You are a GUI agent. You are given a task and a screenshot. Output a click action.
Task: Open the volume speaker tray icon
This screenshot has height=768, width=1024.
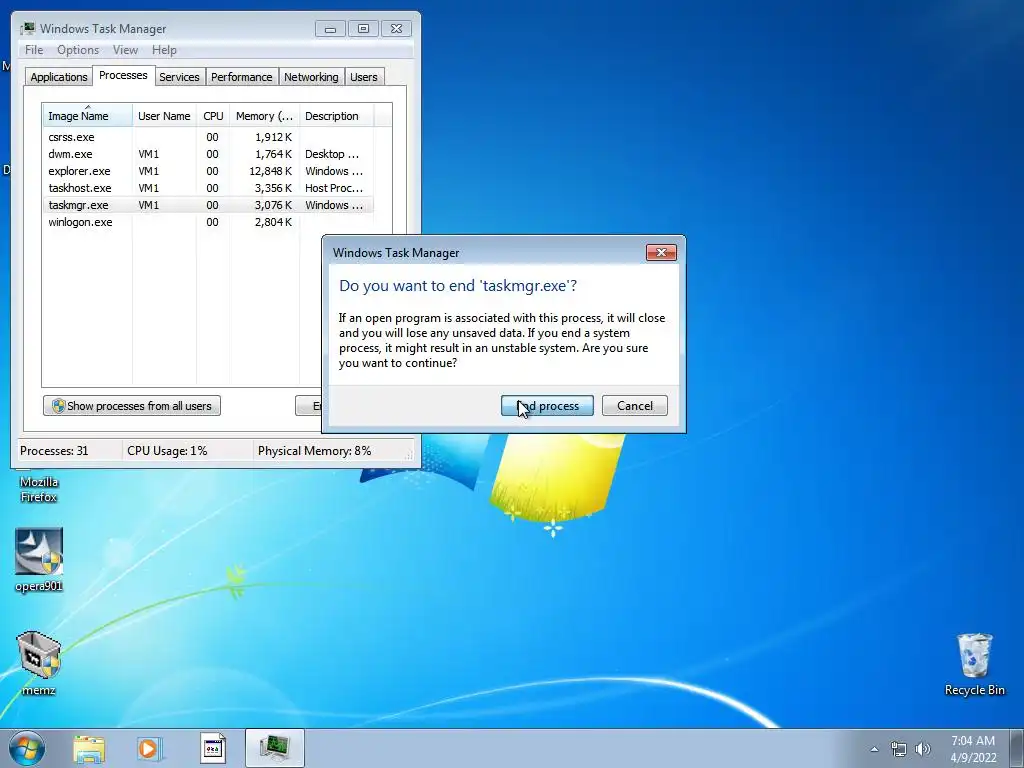click(x=922, y=749)
